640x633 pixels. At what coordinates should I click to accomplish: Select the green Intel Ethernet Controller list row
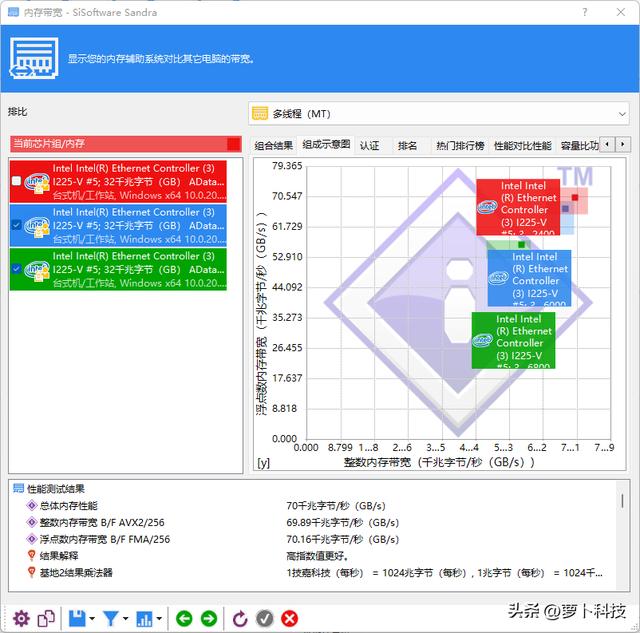coord(118,269)
